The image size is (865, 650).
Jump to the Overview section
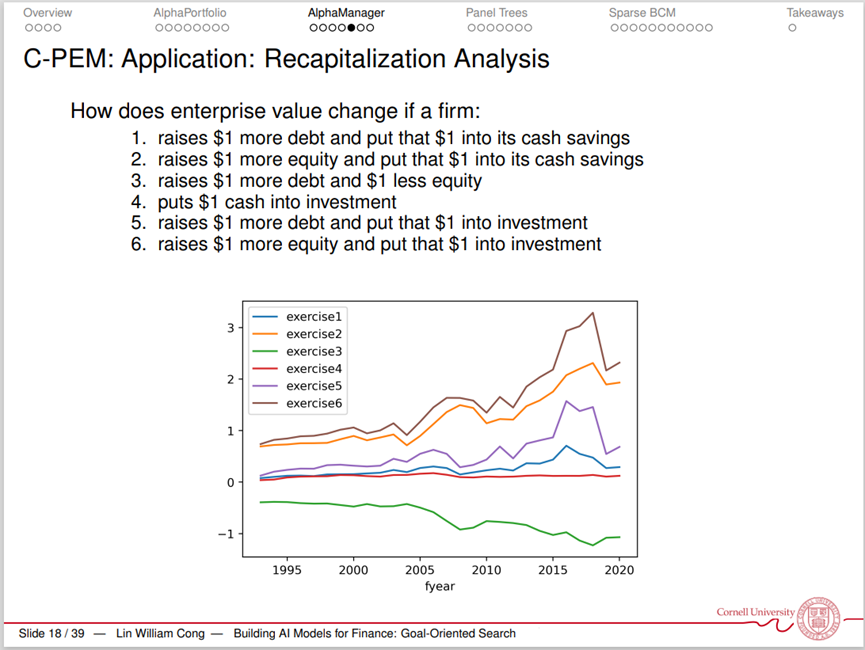(47, 13)
